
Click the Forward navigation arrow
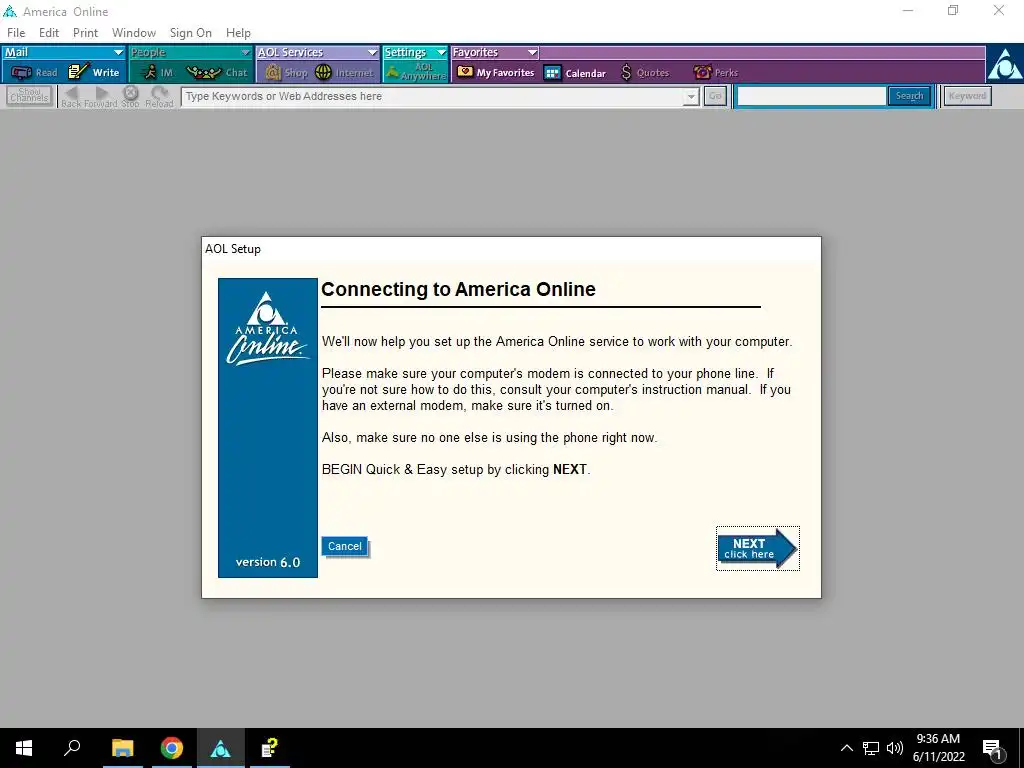tap(101, 97)
